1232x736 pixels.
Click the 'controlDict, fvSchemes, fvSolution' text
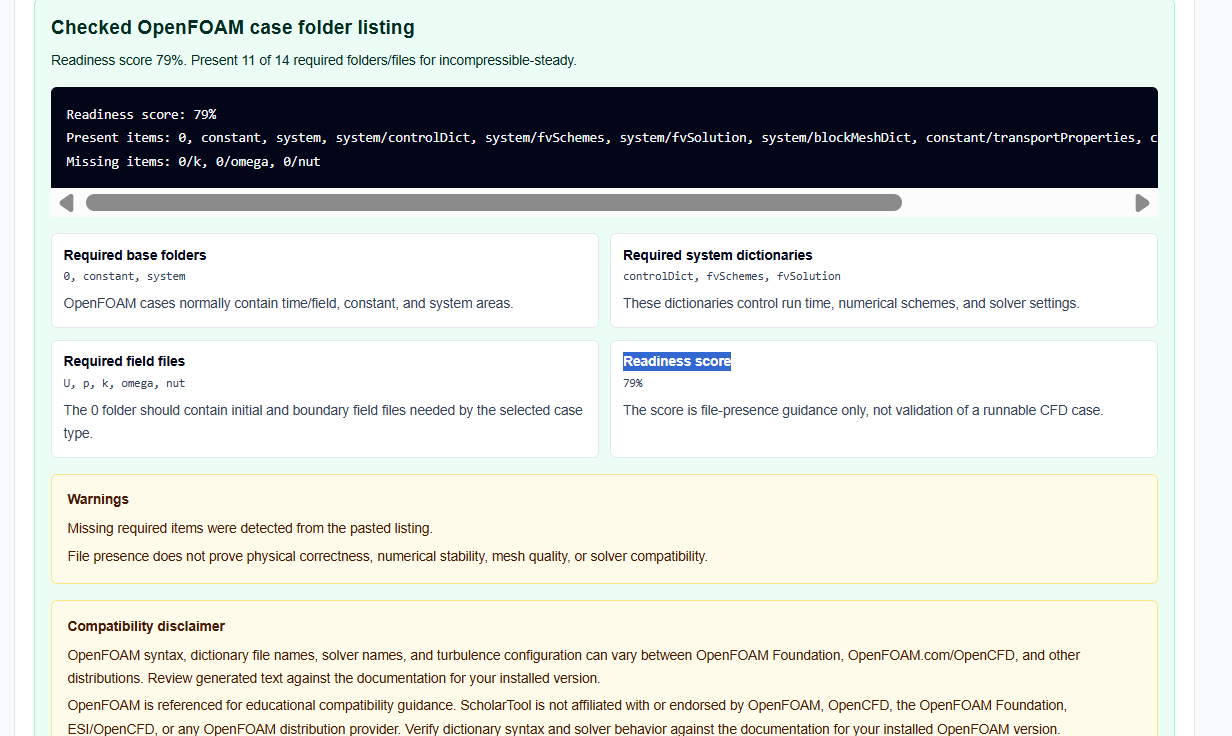click(732, 276)
